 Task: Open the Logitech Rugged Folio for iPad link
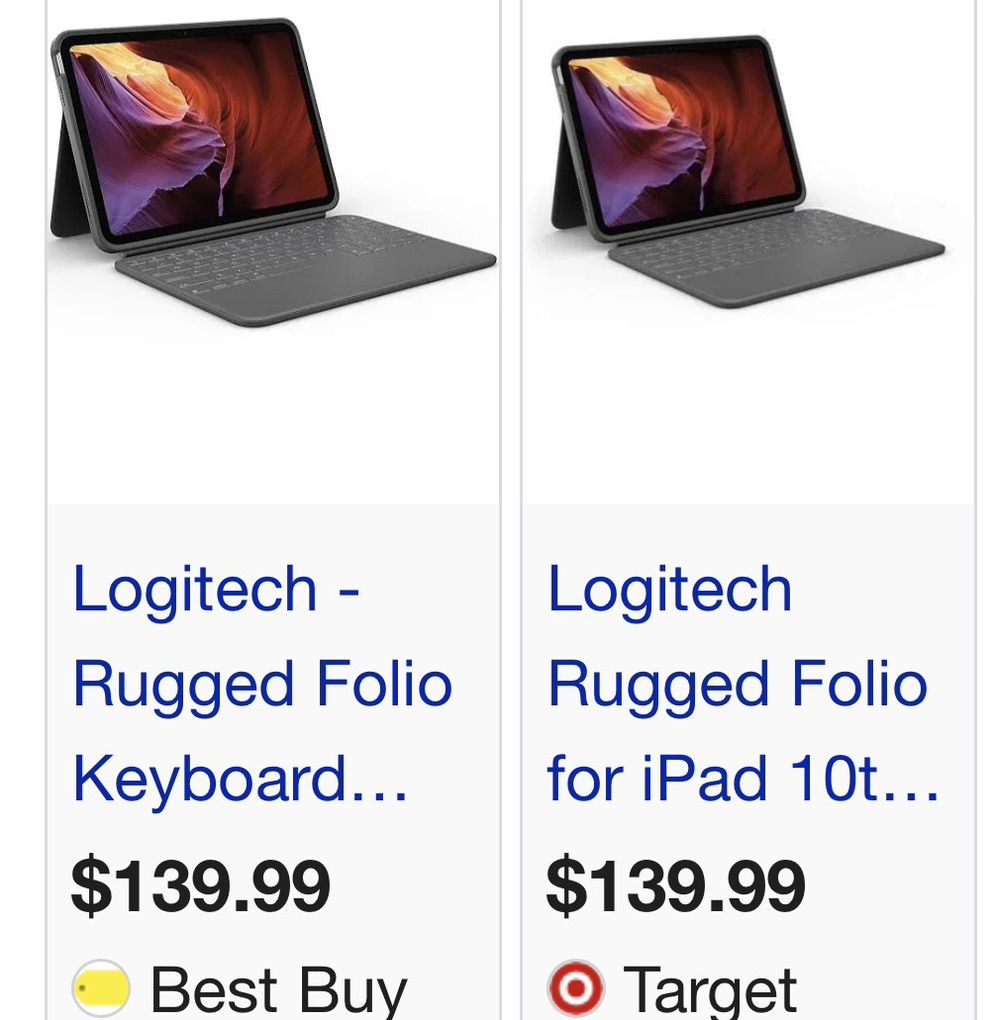click(743, 684)
